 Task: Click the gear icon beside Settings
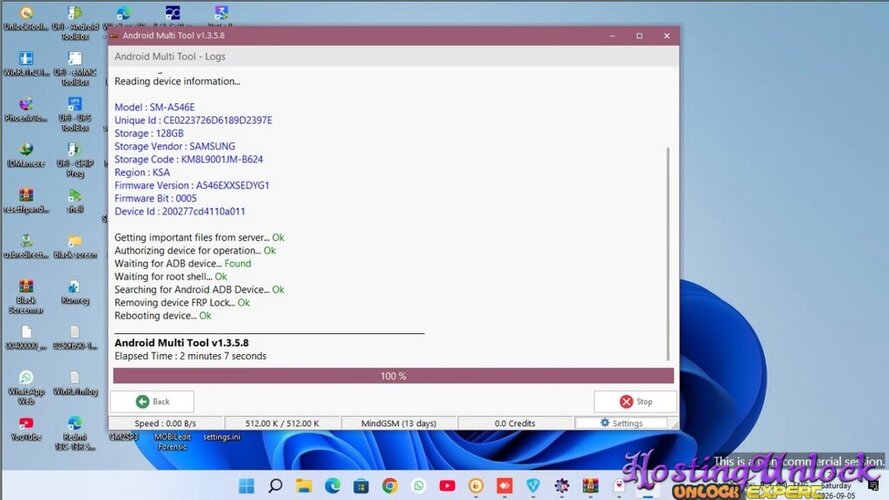[604, 423]
